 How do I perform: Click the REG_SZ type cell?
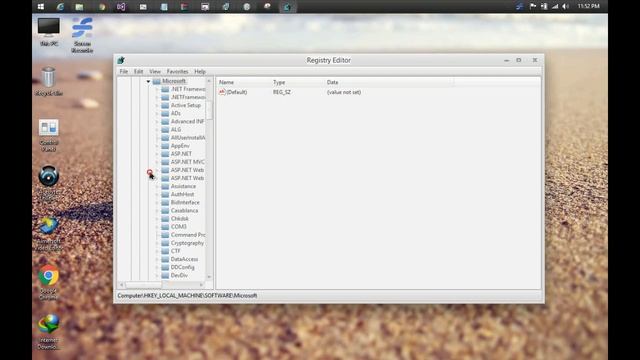[282, 92]
